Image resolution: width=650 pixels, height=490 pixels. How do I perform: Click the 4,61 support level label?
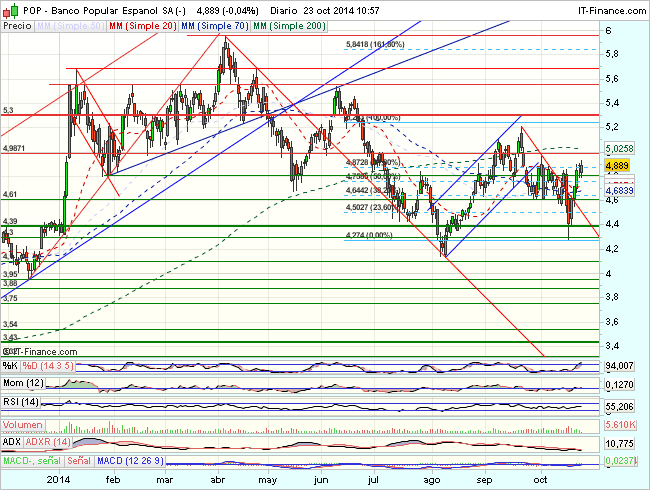click(10, 194)
